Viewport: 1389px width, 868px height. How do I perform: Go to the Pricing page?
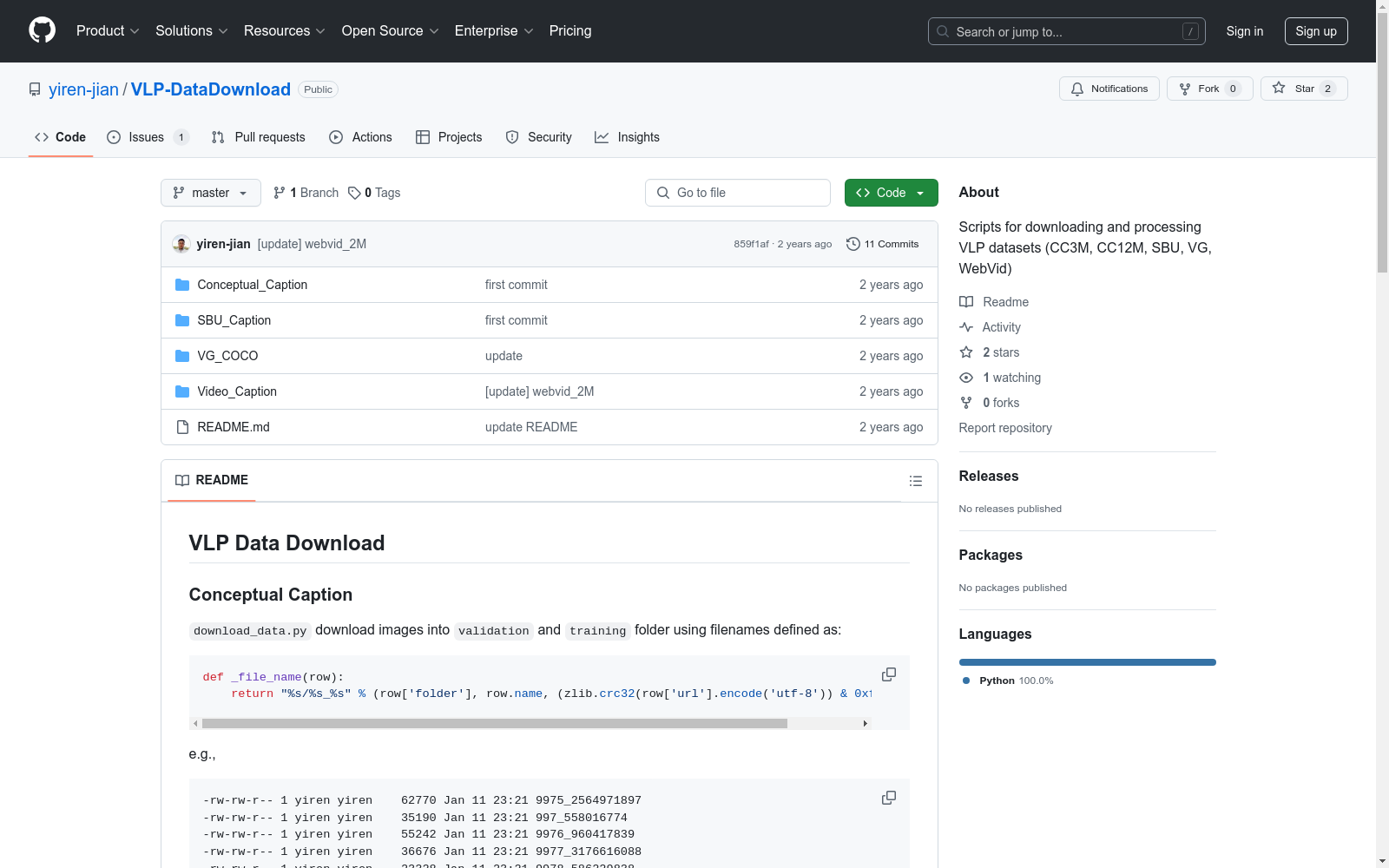570,31
